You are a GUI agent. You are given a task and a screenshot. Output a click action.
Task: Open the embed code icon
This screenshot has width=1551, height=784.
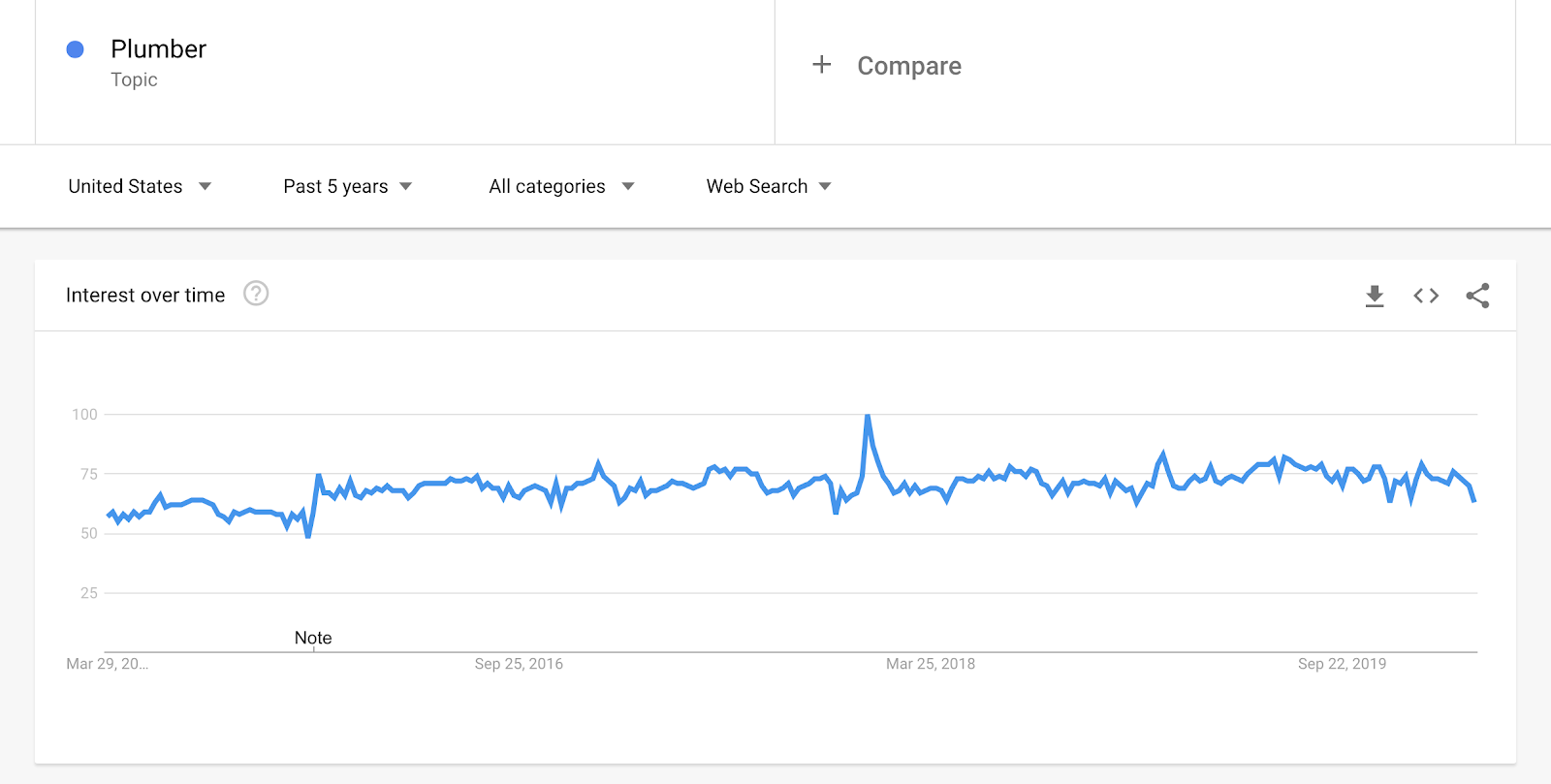pos(1426,296)
